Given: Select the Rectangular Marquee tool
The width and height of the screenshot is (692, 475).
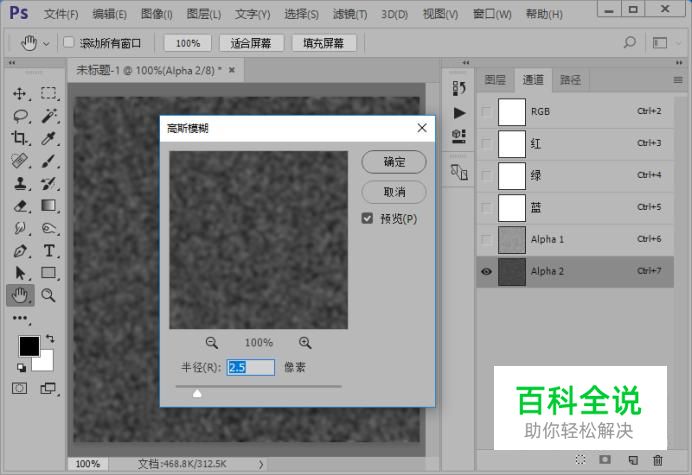Looking at the screenshot, I should pyautogui.click(x=48, y=93).
